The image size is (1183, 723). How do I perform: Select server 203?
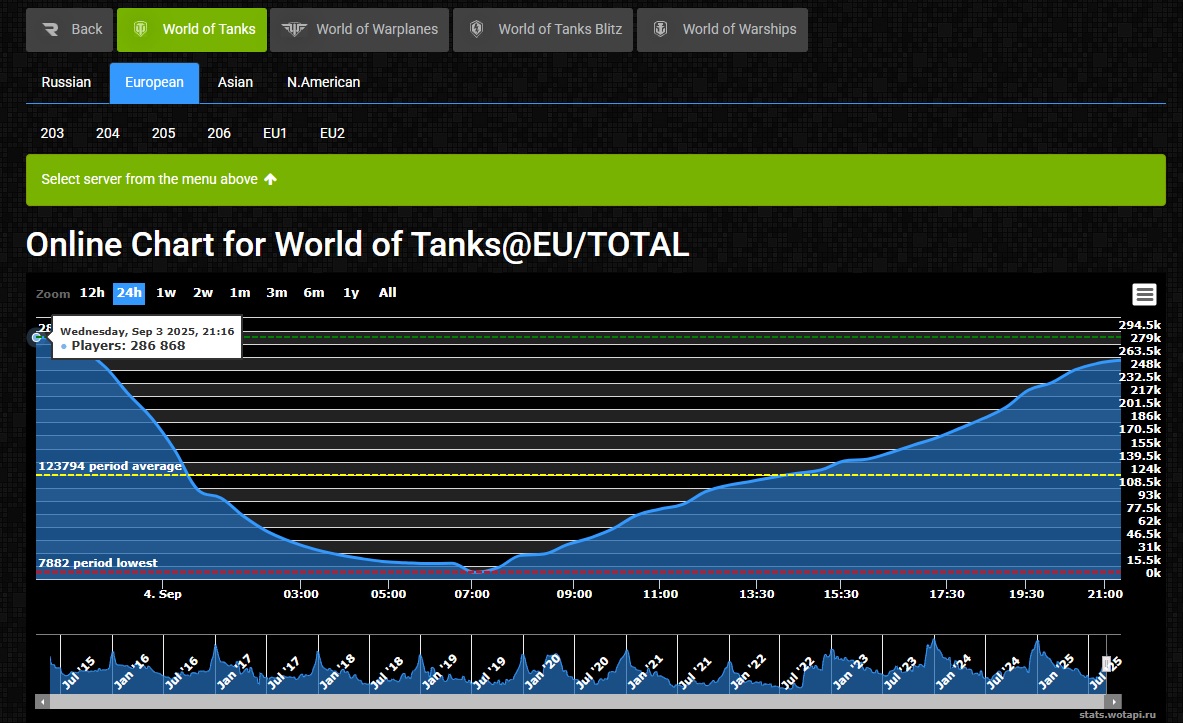(52, 133)
